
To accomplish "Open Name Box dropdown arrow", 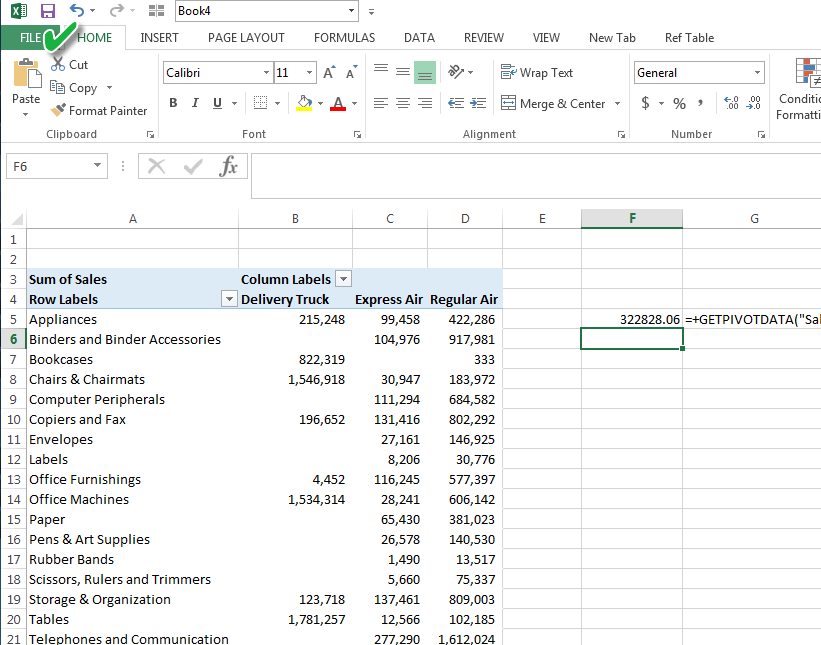I will (x=97, y=166).
